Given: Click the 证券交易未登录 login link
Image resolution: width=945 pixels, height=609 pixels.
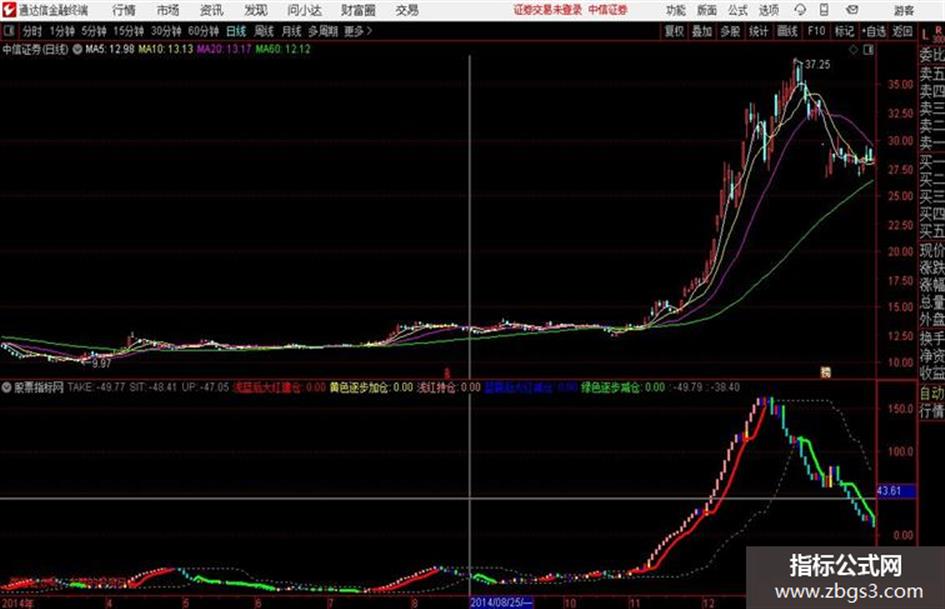Looking at the screenshot, I should (548, 10).
